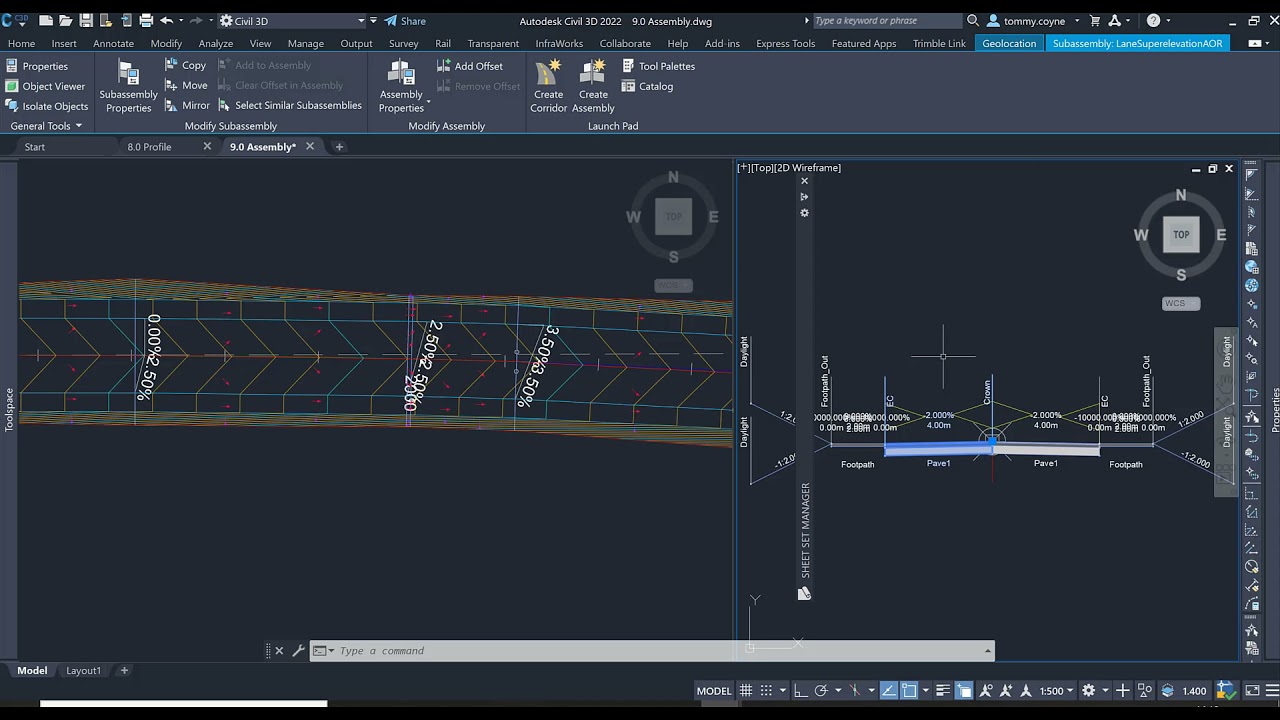Open the Analyze ribbon tab
The width and height of the screenshot is (1280, 720).
(216, 43)
